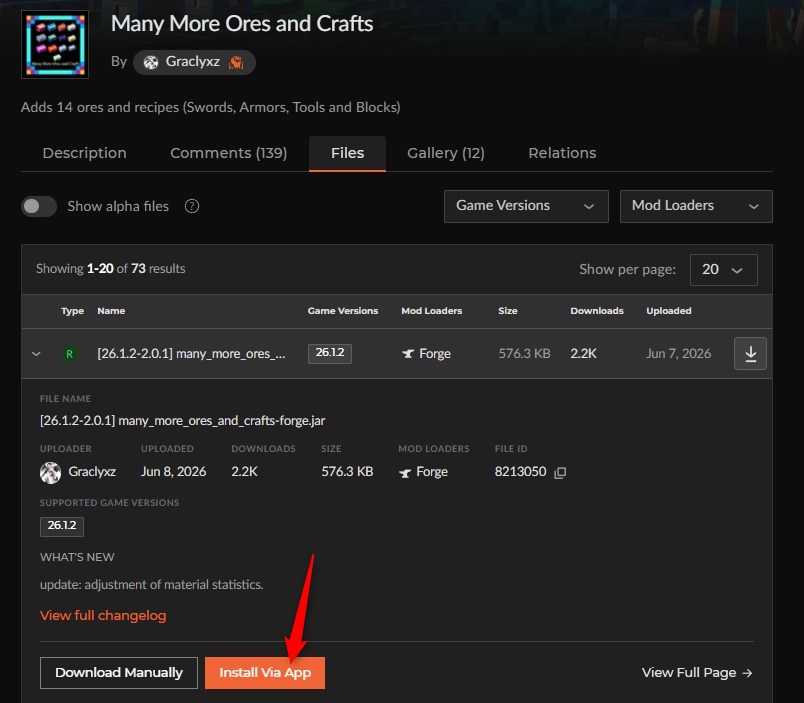Change Show per page 20 dropdown
Viewport: 804px width, 703px height.
723,270
